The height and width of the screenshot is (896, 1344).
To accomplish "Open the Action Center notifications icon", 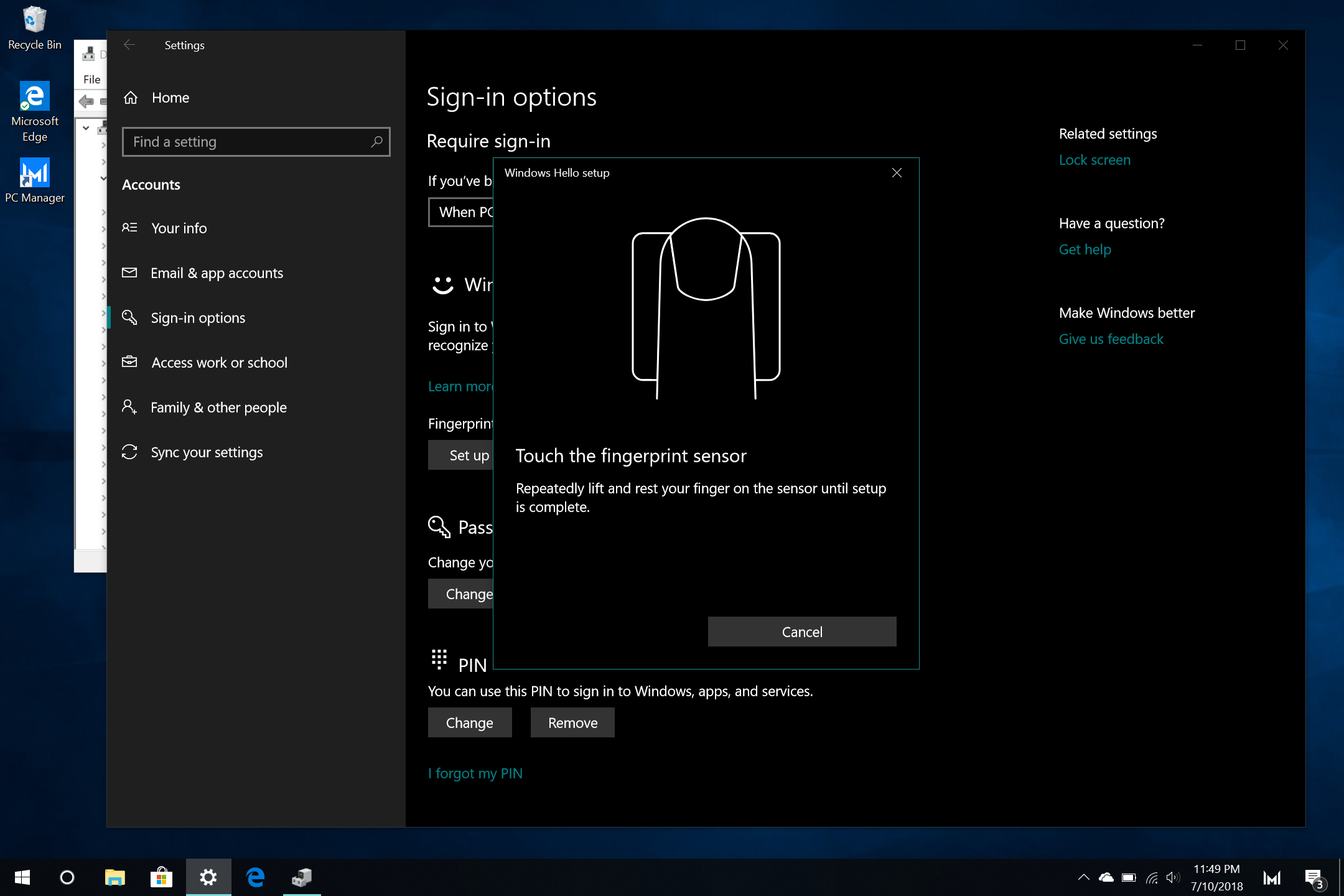I will click(x=1313, y=877).
